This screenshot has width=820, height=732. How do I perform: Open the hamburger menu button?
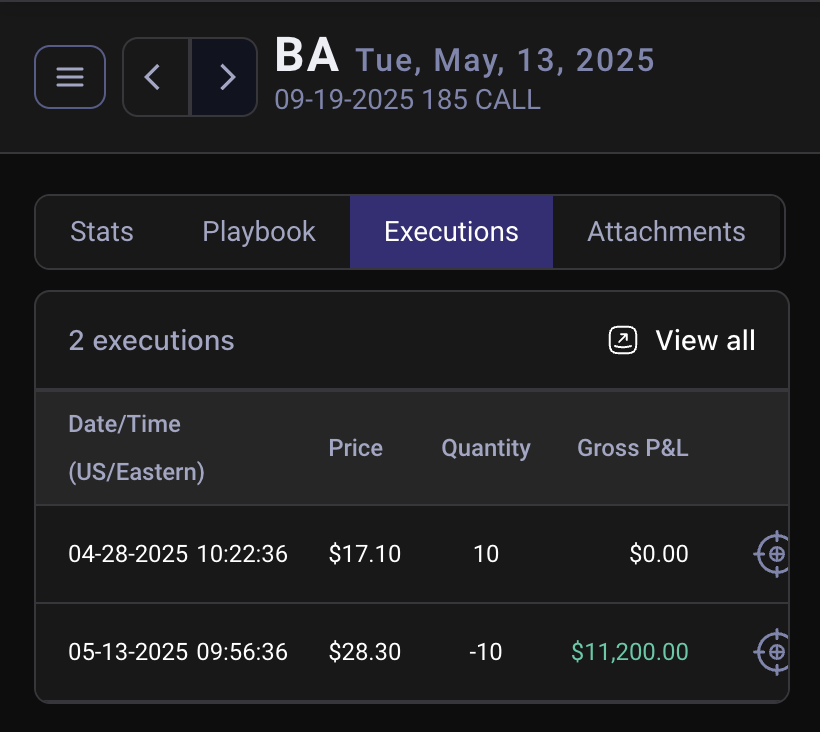70,77
